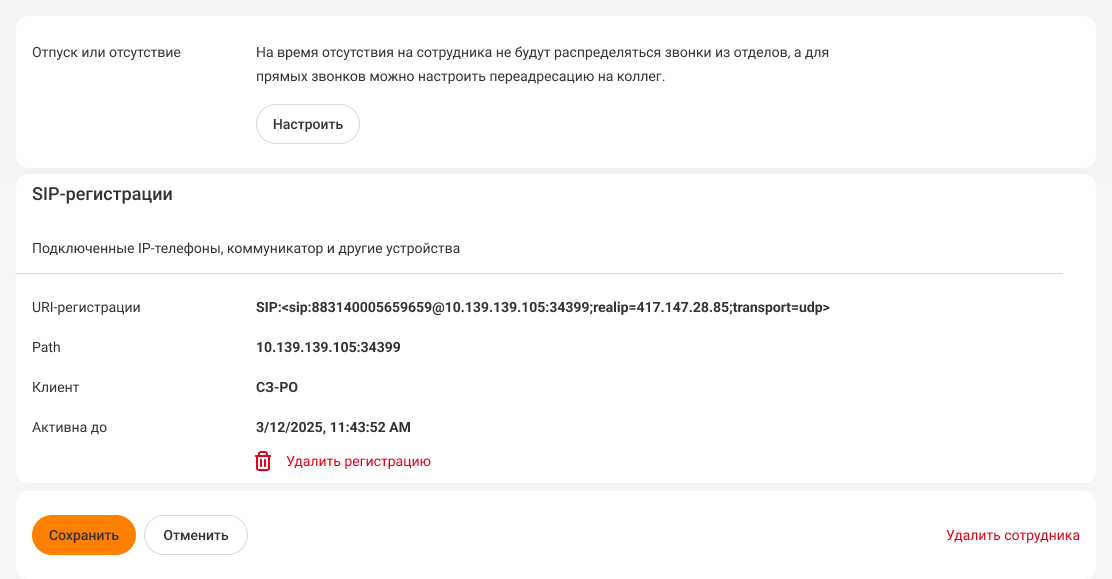Select the Path value 10.139.139.105:34399

tap(328, 347)
